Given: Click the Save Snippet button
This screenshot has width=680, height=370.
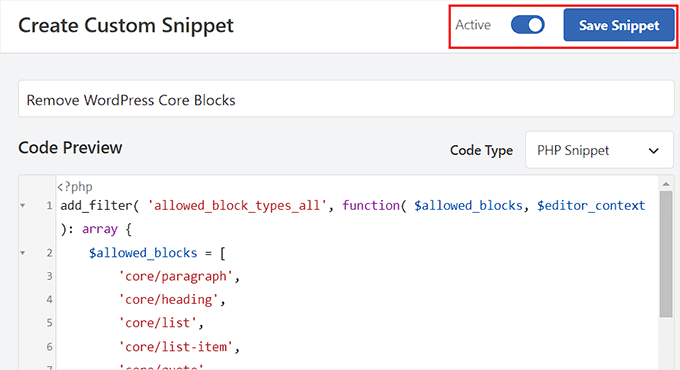Looking at the screenshot, I should click(x=619, y=25).
